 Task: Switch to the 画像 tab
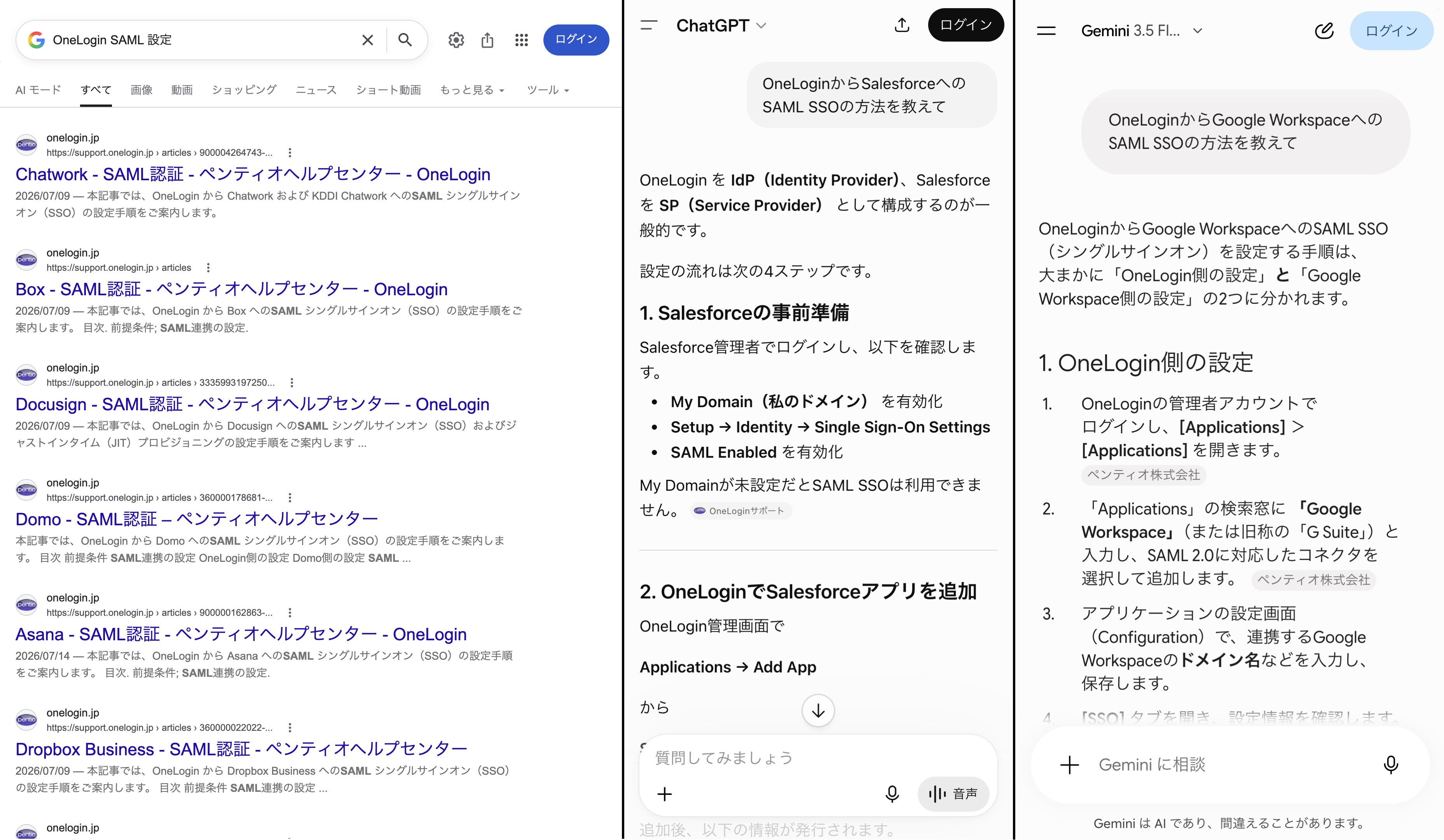click(141, 90)
